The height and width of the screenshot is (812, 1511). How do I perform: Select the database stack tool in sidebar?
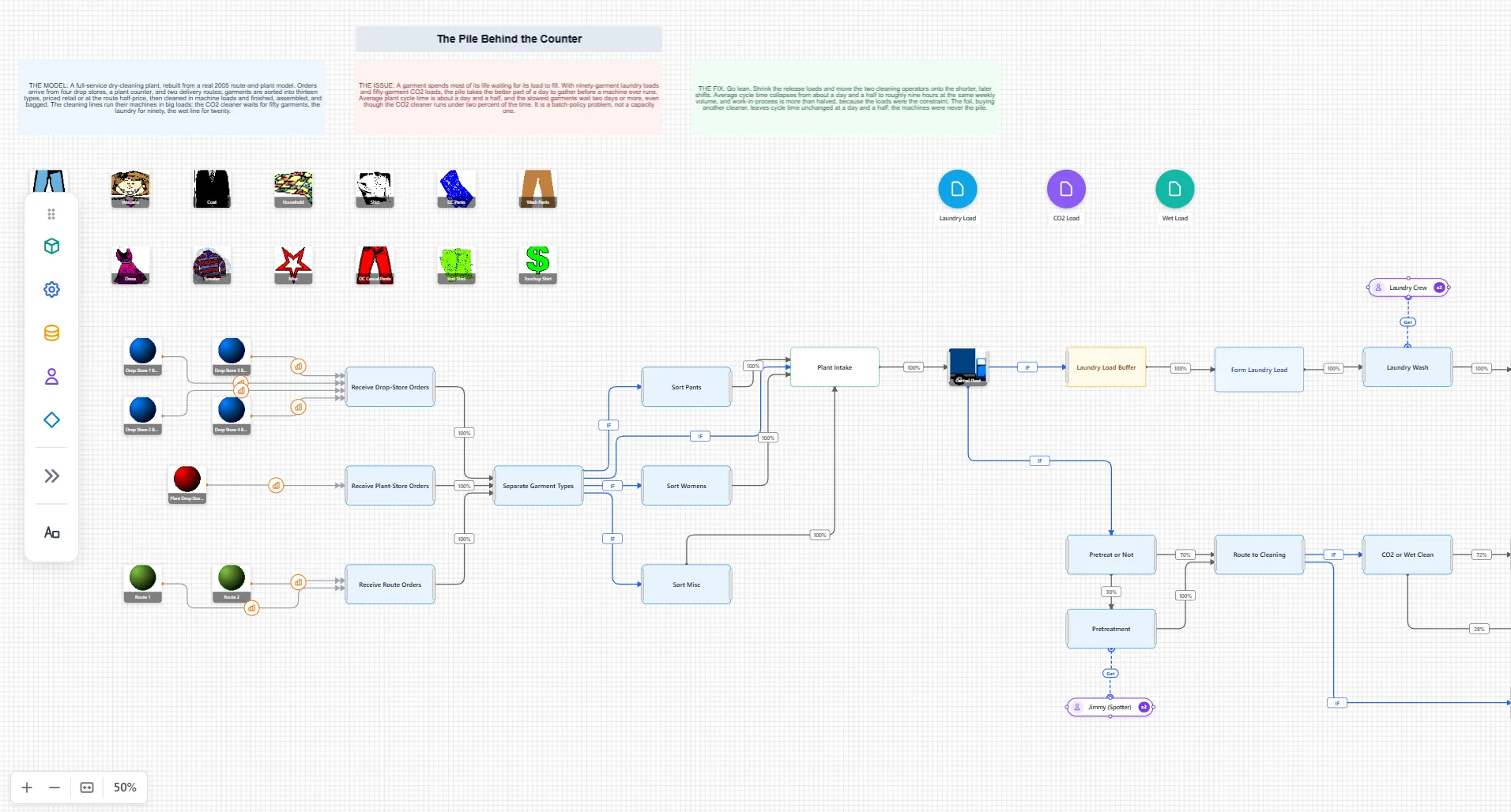click(x=51, y=333)
